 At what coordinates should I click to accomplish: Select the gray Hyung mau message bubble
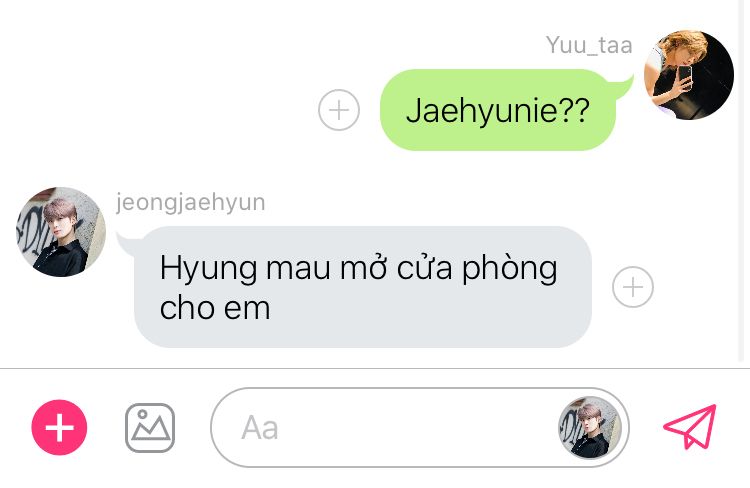pos(363,287)
